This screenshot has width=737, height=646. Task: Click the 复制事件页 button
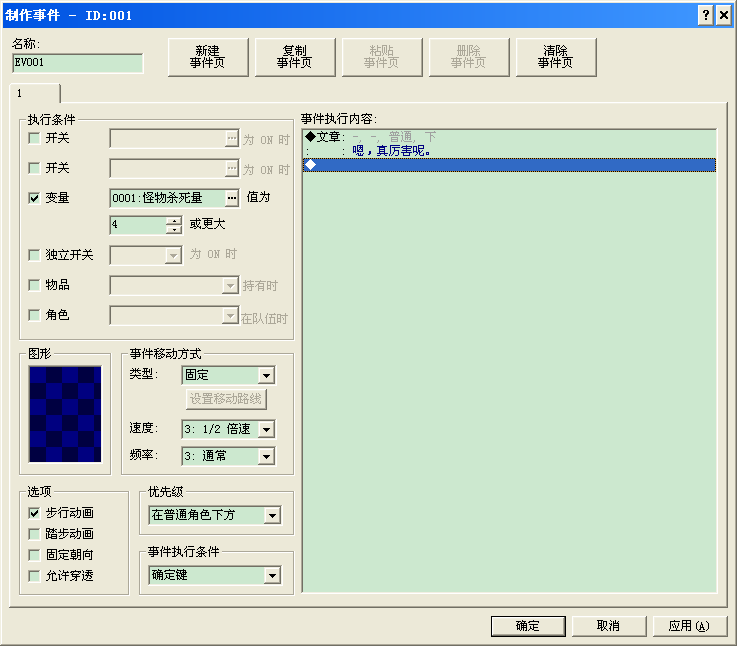tap(295, 57)
